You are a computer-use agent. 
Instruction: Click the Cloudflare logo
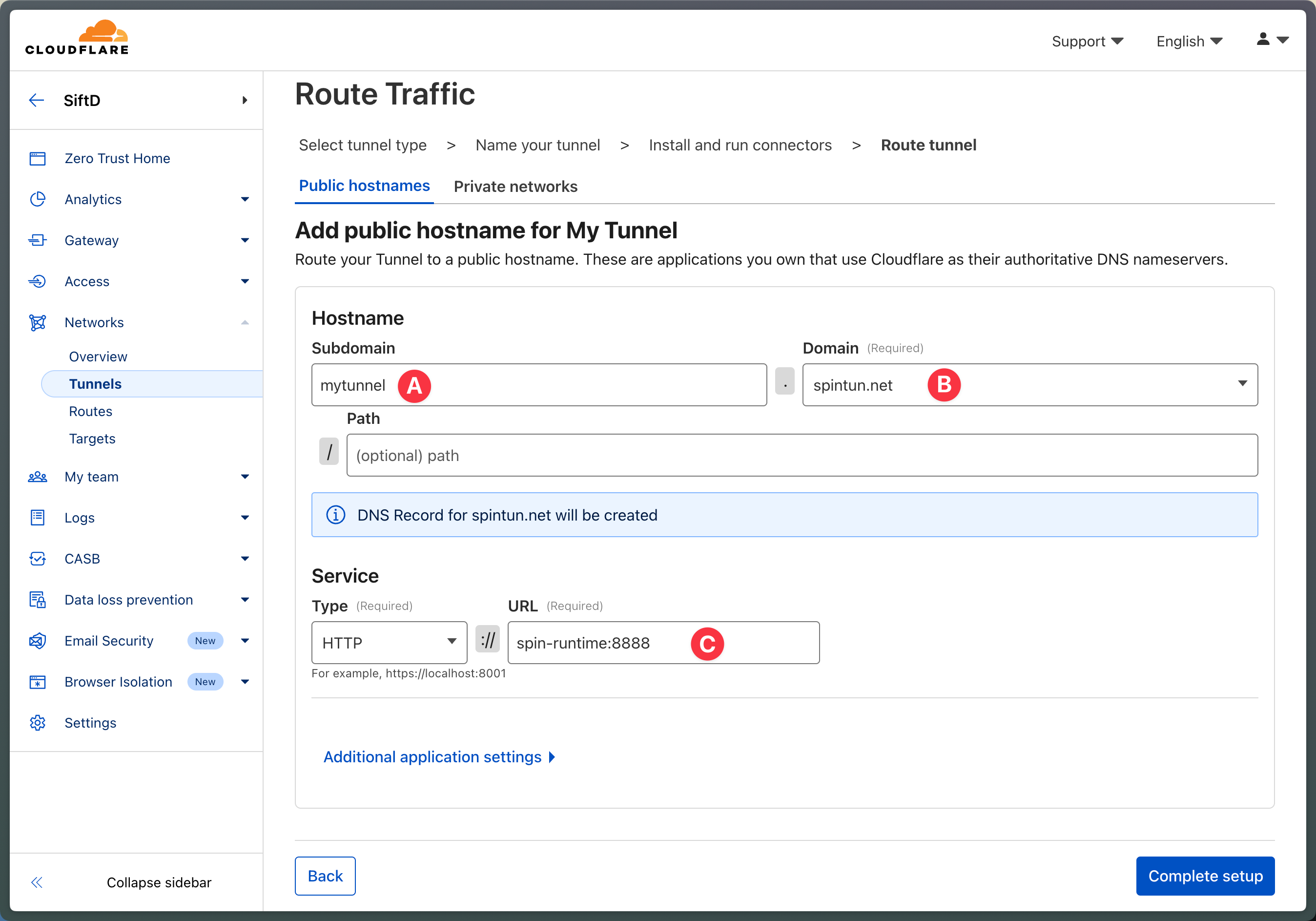(77, 38)
